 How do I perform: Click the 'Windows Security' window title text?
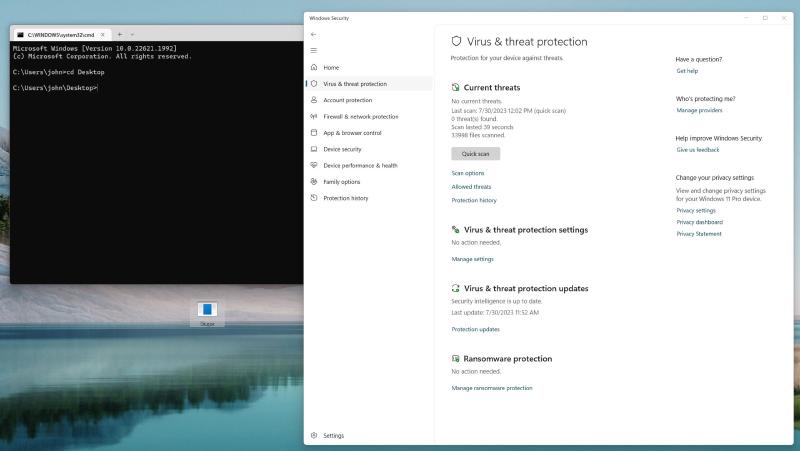point(329,18)
